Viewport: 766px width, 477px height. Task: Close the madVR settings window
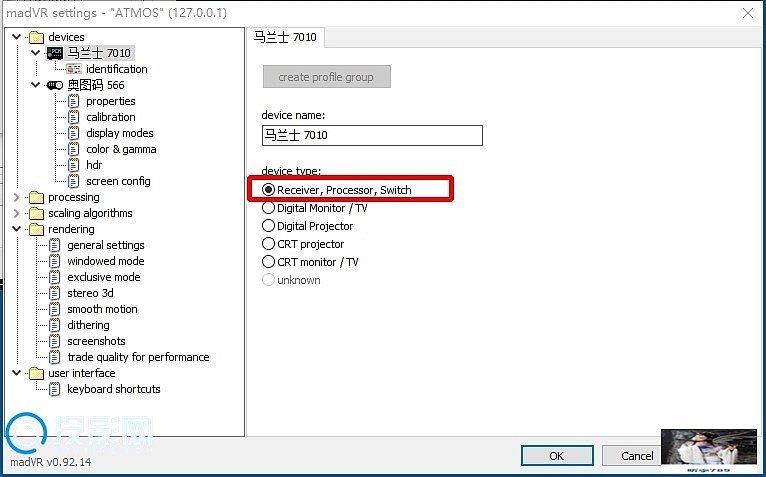(747, 13)
